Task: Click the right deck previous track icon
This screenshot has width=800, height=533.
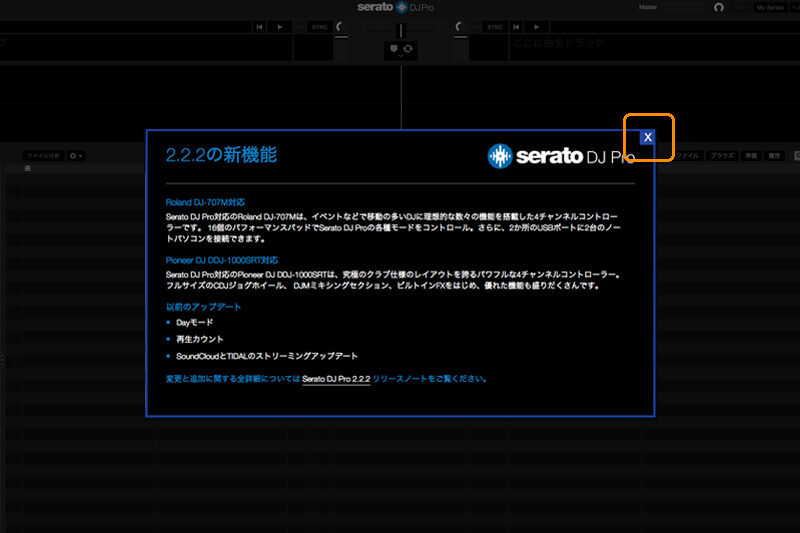Action: [x=516, y=27]
